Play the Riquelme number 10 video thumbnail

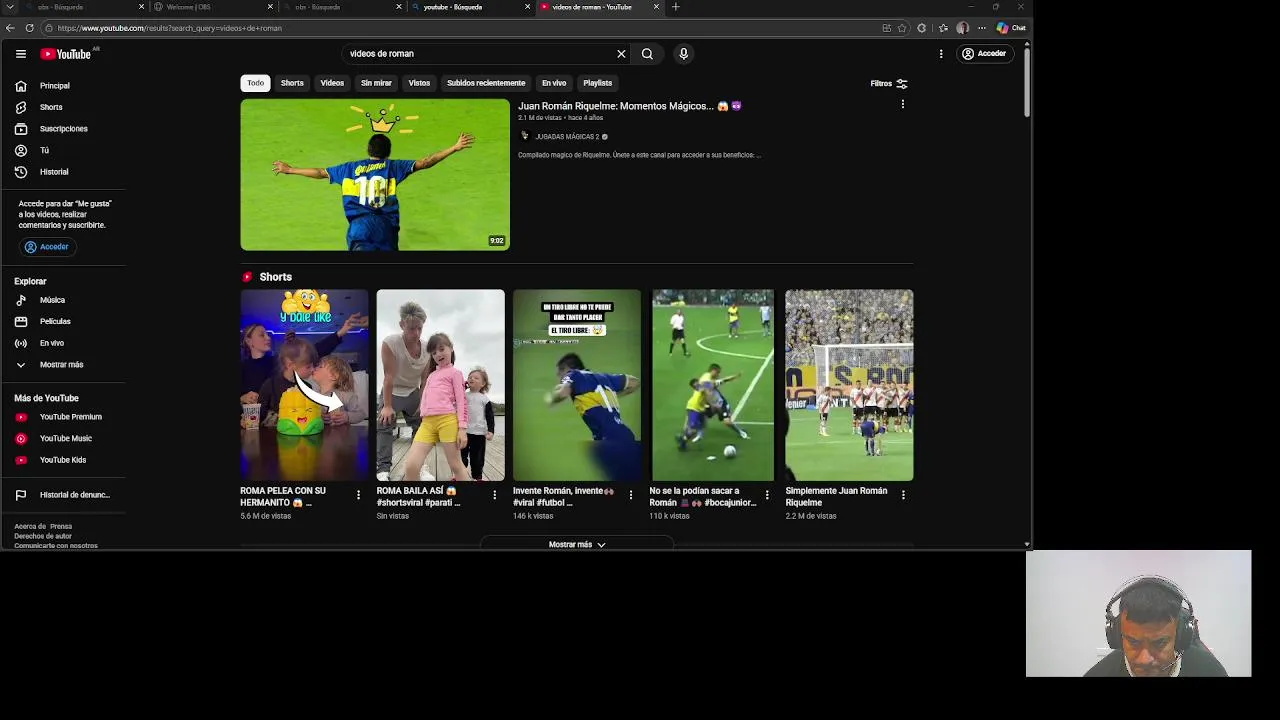375,174
